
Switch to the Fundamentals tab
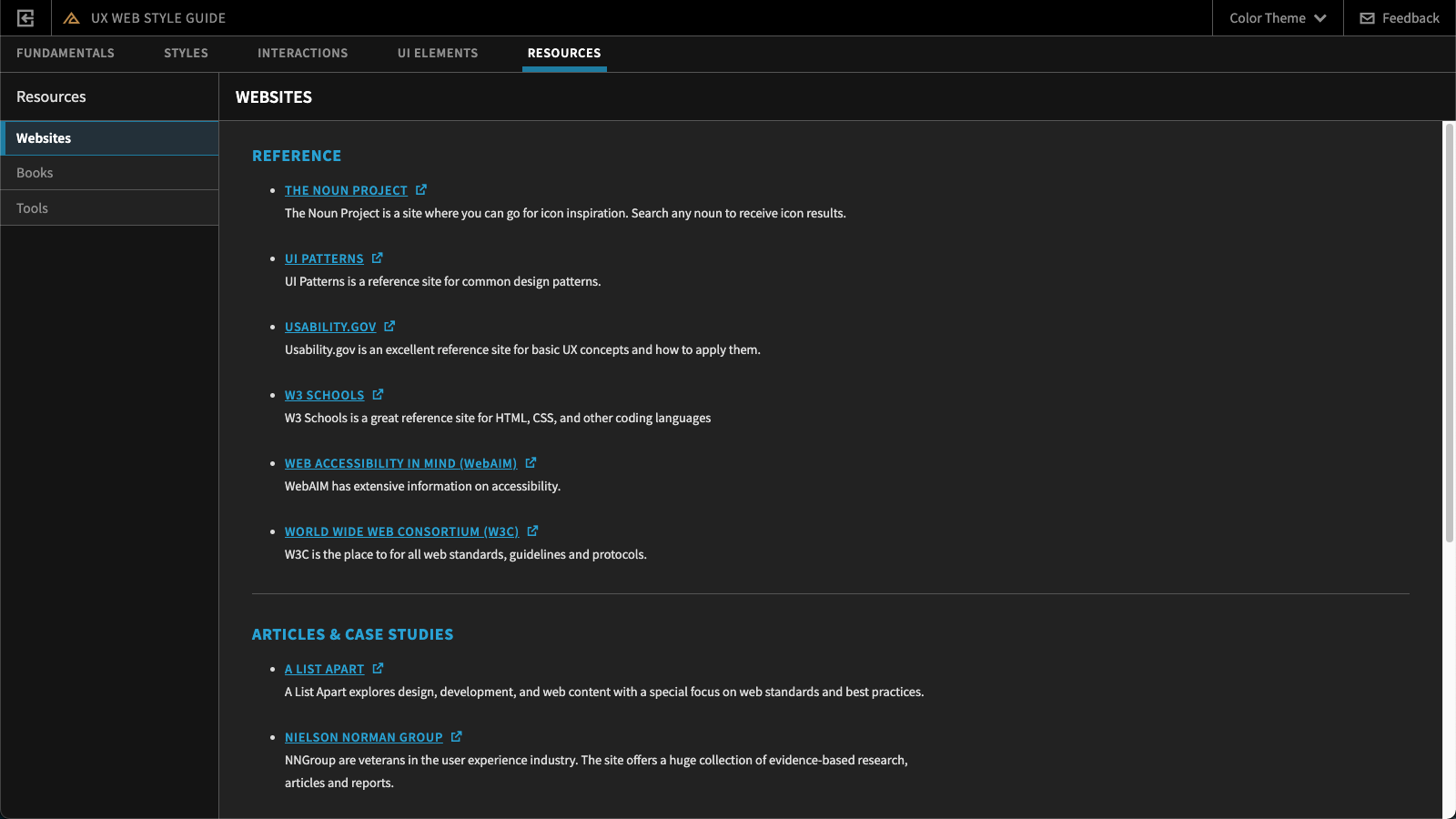pyautogui.click(x=66, y=54)
